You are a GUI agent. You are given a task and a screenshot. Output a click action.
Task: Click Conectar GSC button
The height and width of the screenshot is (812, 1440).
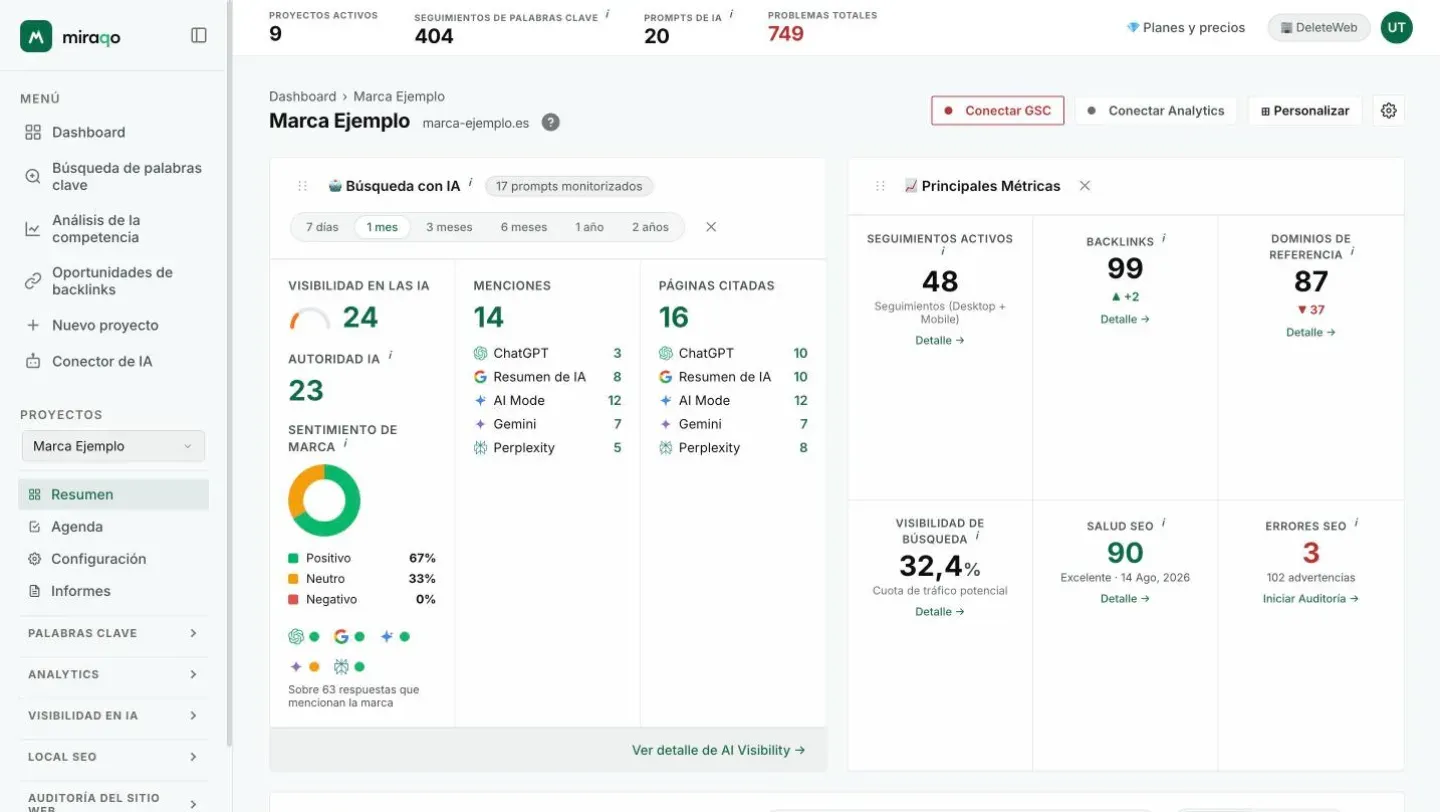coord(997,110)
